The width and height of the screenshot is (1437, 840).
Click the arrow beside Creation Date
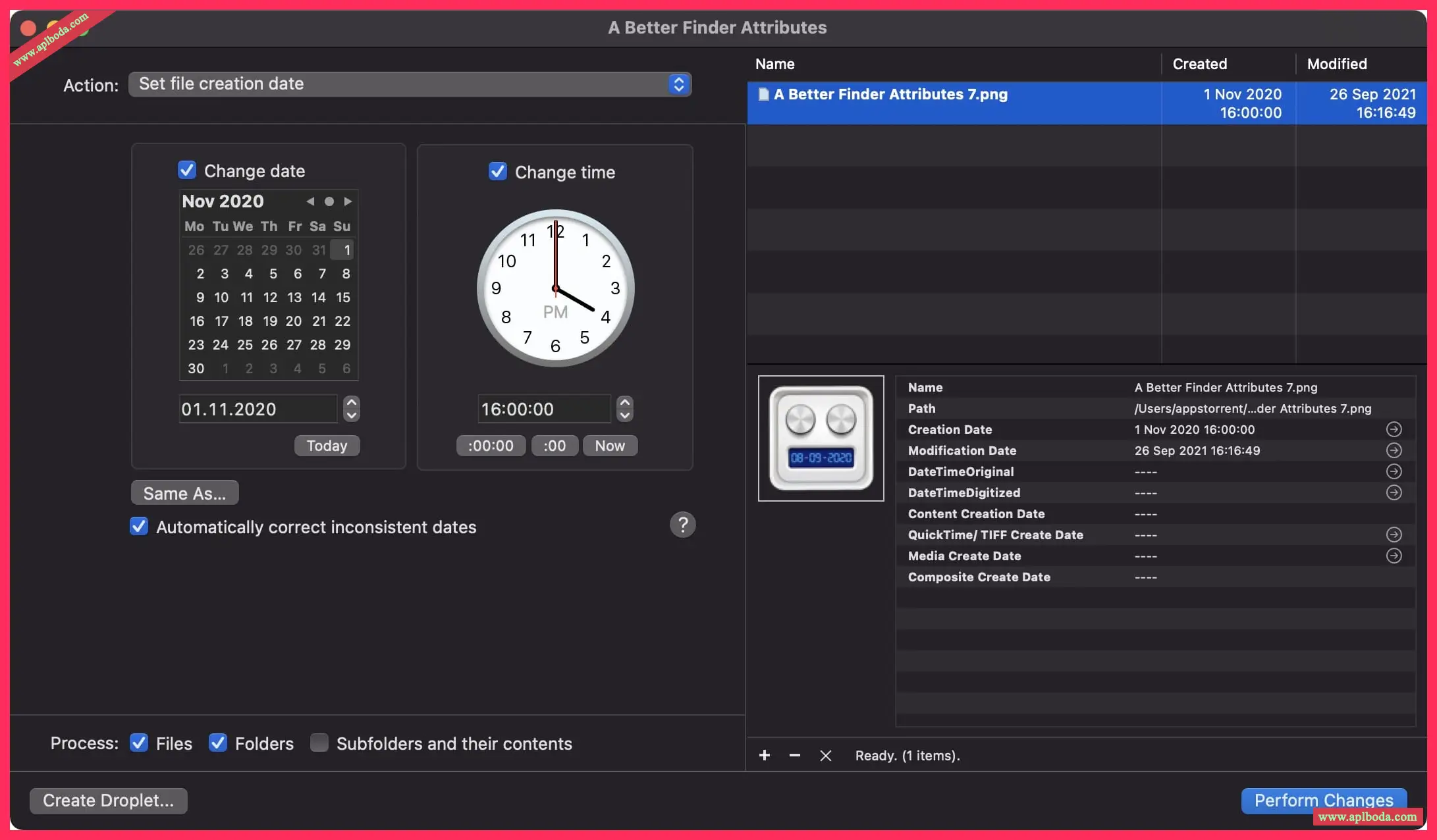[1394, 429]
